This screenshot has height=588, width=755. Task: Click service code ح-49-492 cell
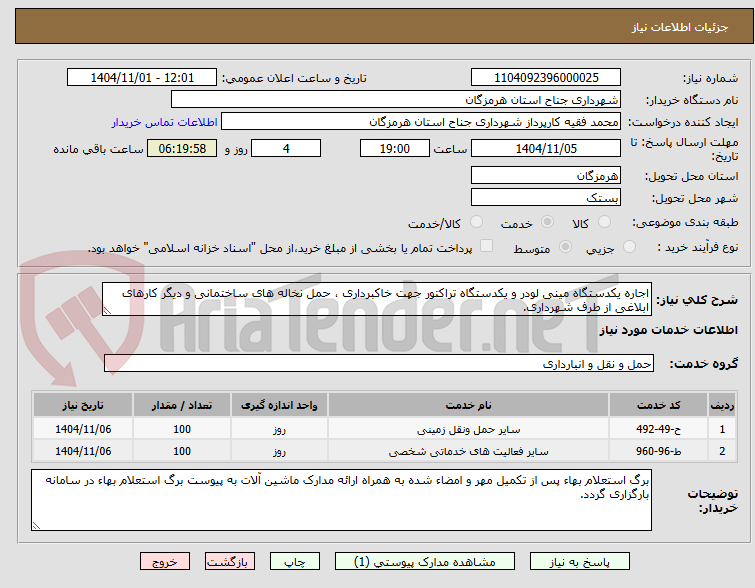[x=658, y=429]
